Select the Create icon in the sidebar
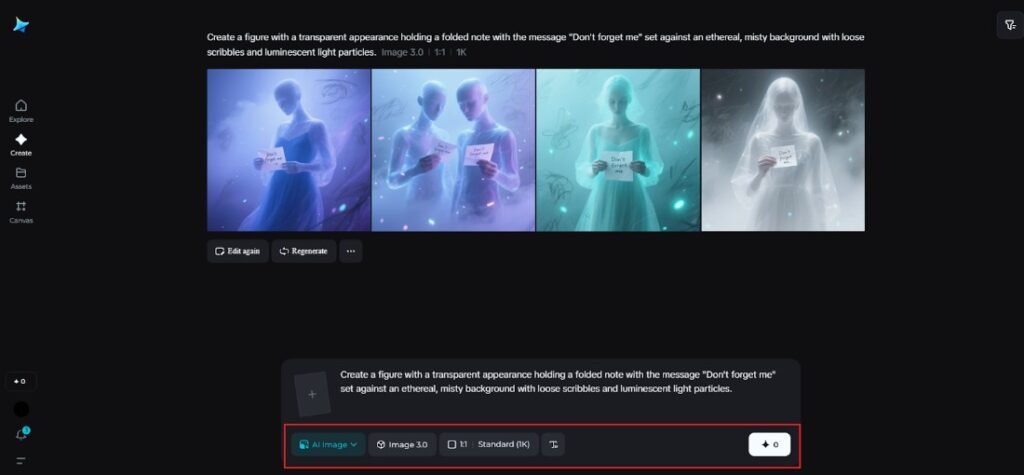Image resolution: width=1024 pixels, height=475 pixels. pos(21,144)
